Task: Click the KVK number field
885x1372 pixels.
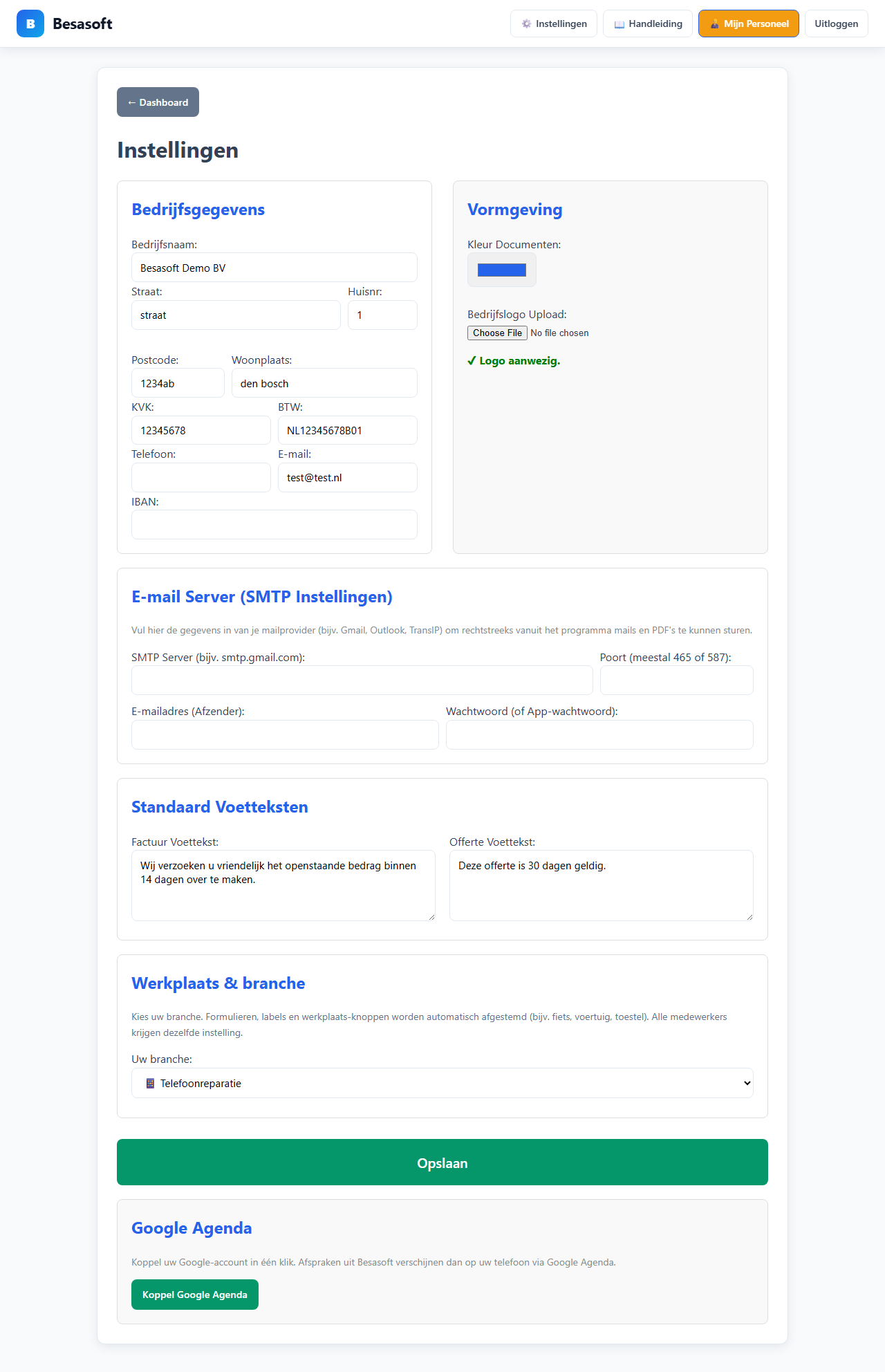Action: coord(201,430)
